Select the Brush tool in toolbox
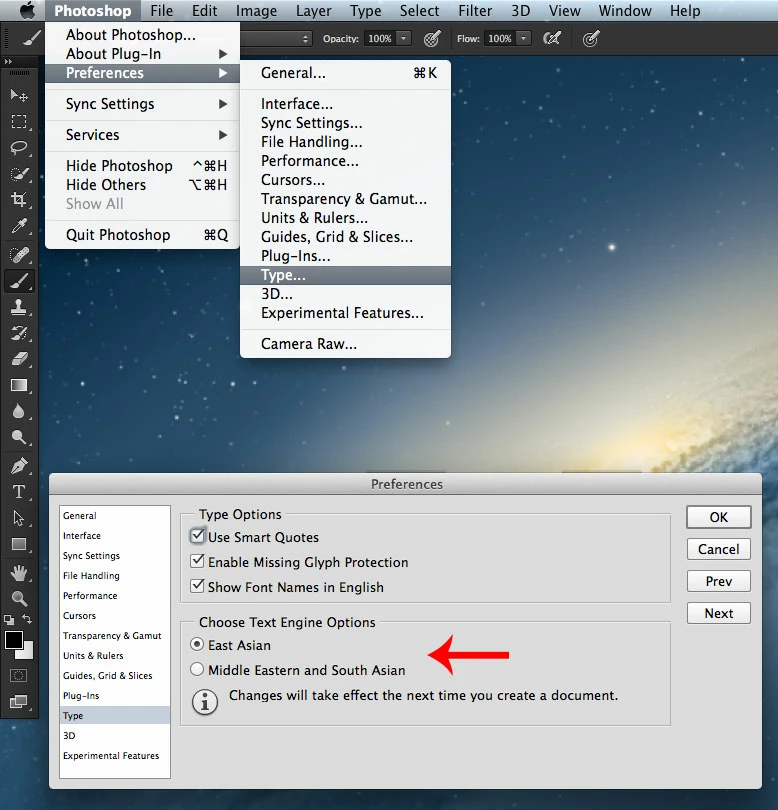Image resolution: width=778 pixels, height=810 pixels. [x=19, y=281]
